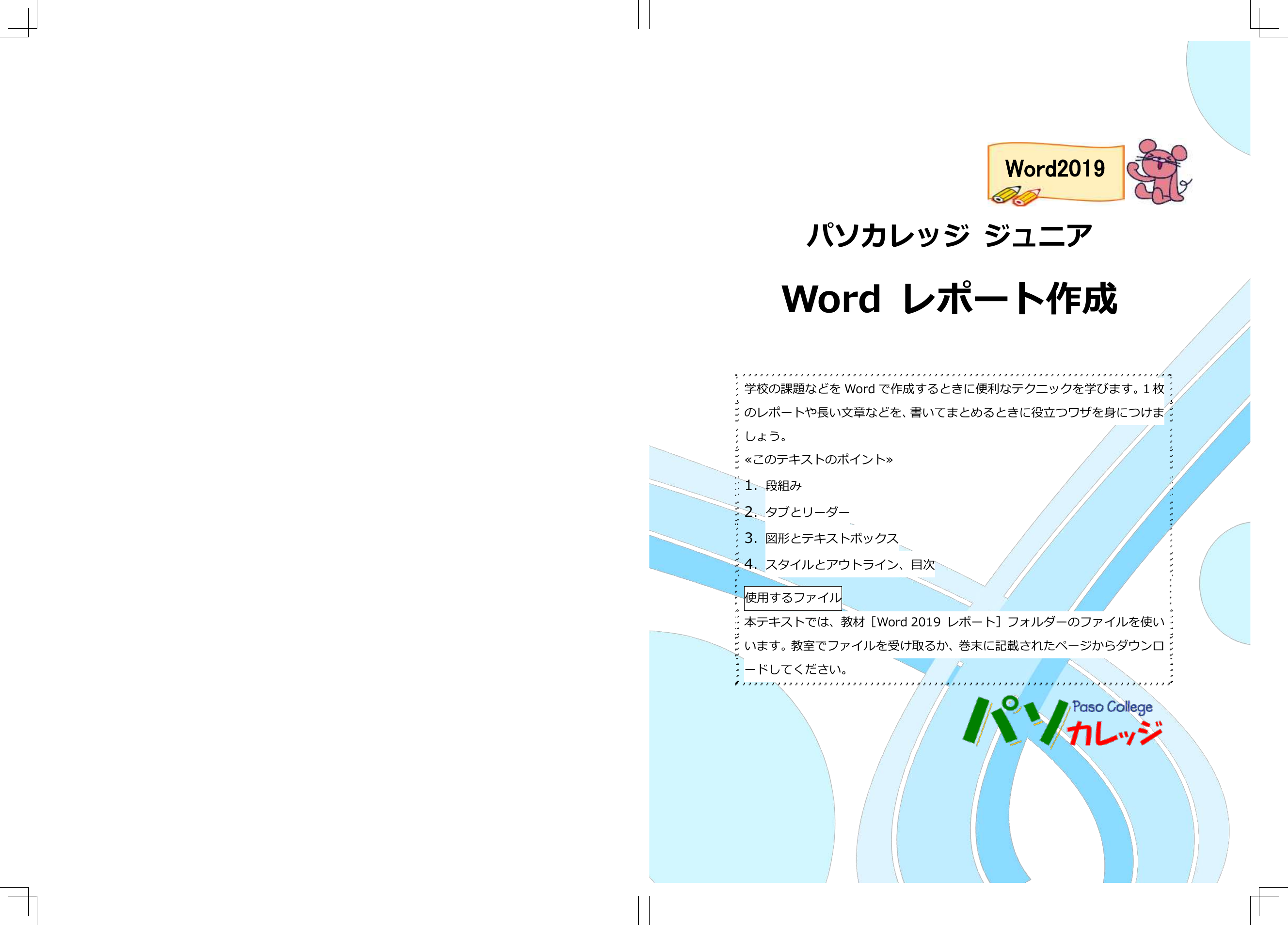Click the red カレッジ logo text
The image size is (1288, 925).
coord(1115,734)
